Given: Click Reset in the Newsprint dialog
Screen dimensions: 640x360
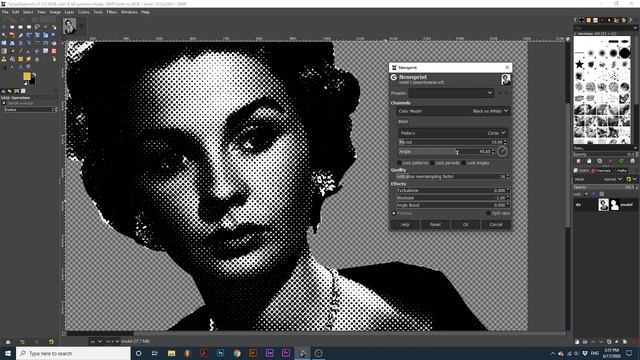Looking at the screenshot, I should click(x=435, y=224).
